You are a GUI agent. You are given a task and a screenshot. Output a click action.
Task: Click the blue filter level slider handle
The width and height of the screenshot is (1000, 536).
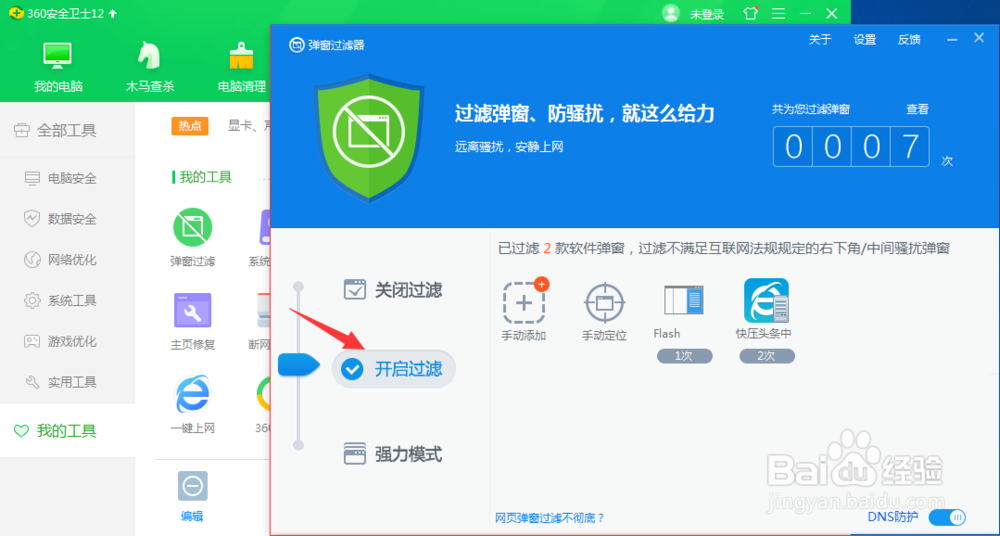(x=298, y=364)
